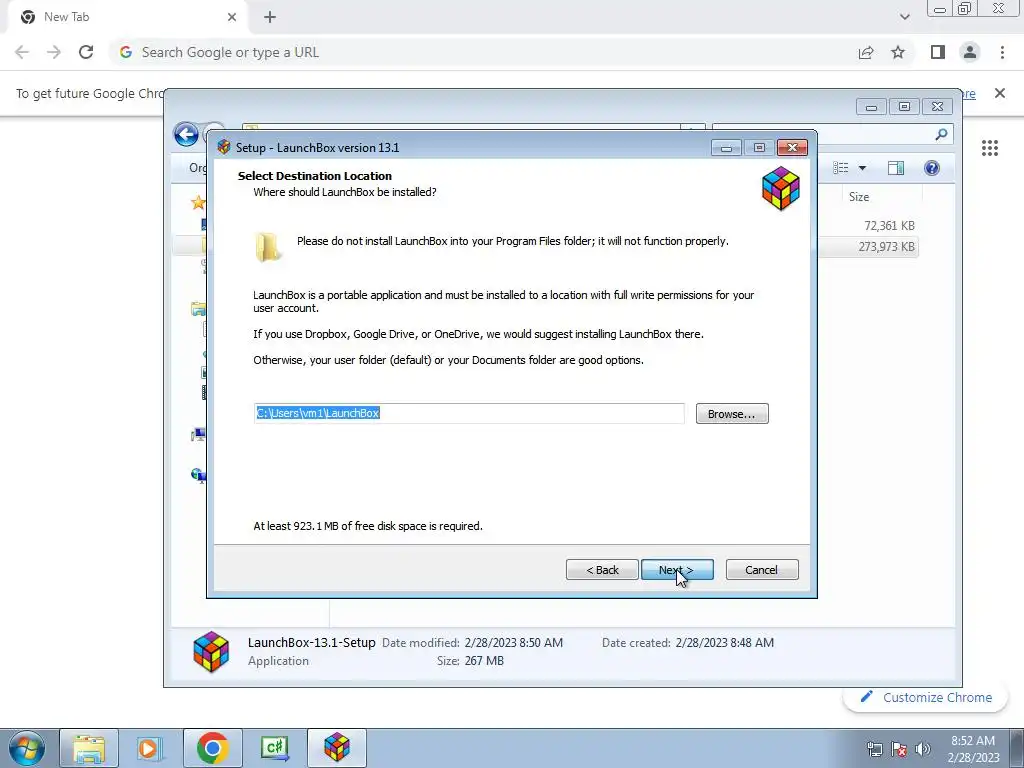The image size is (1024, 768).
Task: Toggle Chrome side panel
Action: [x=938, y=52]
